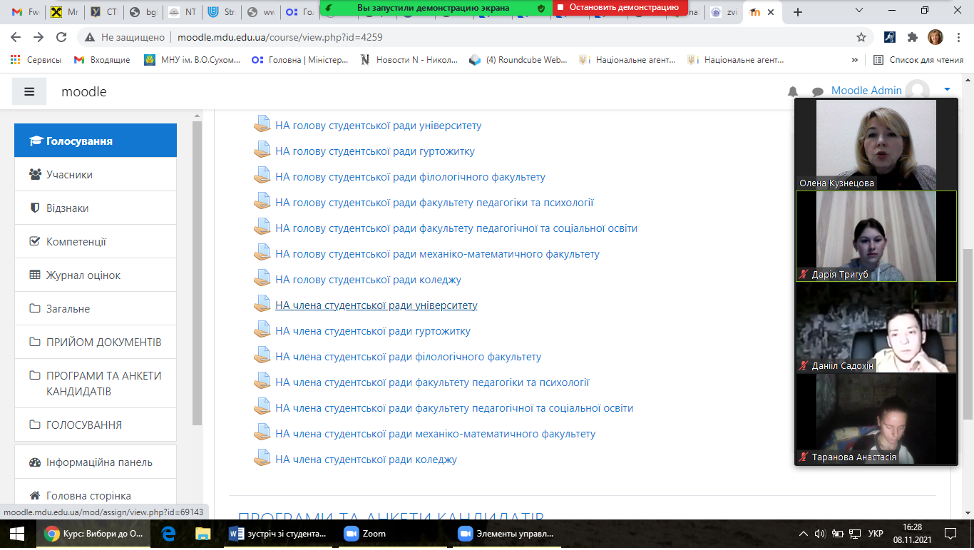Toggle the Moodle hamburger side menu

coord(29,92)
